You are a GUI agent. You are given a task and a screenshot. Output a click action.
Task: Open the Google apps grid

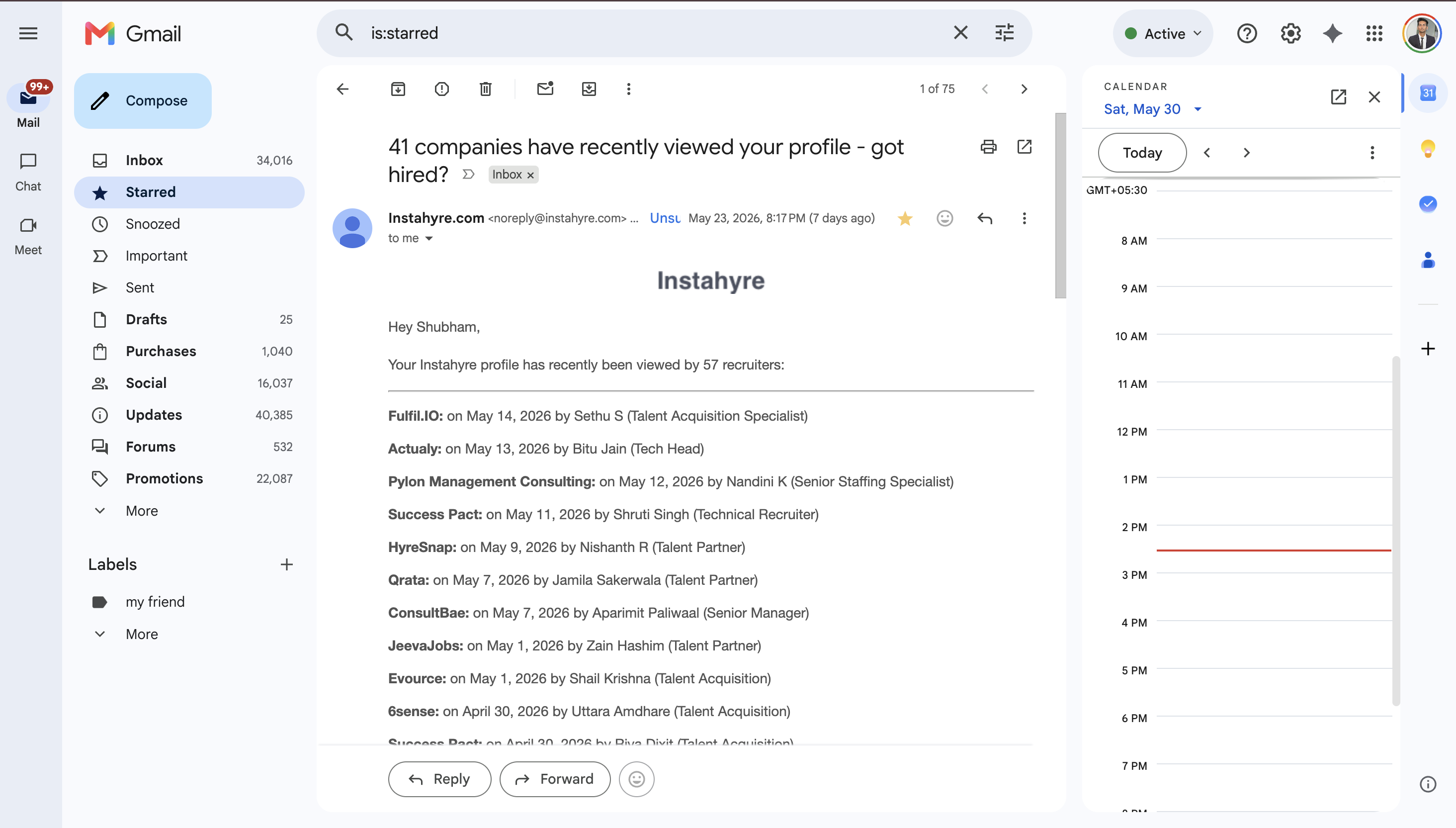1374,33
